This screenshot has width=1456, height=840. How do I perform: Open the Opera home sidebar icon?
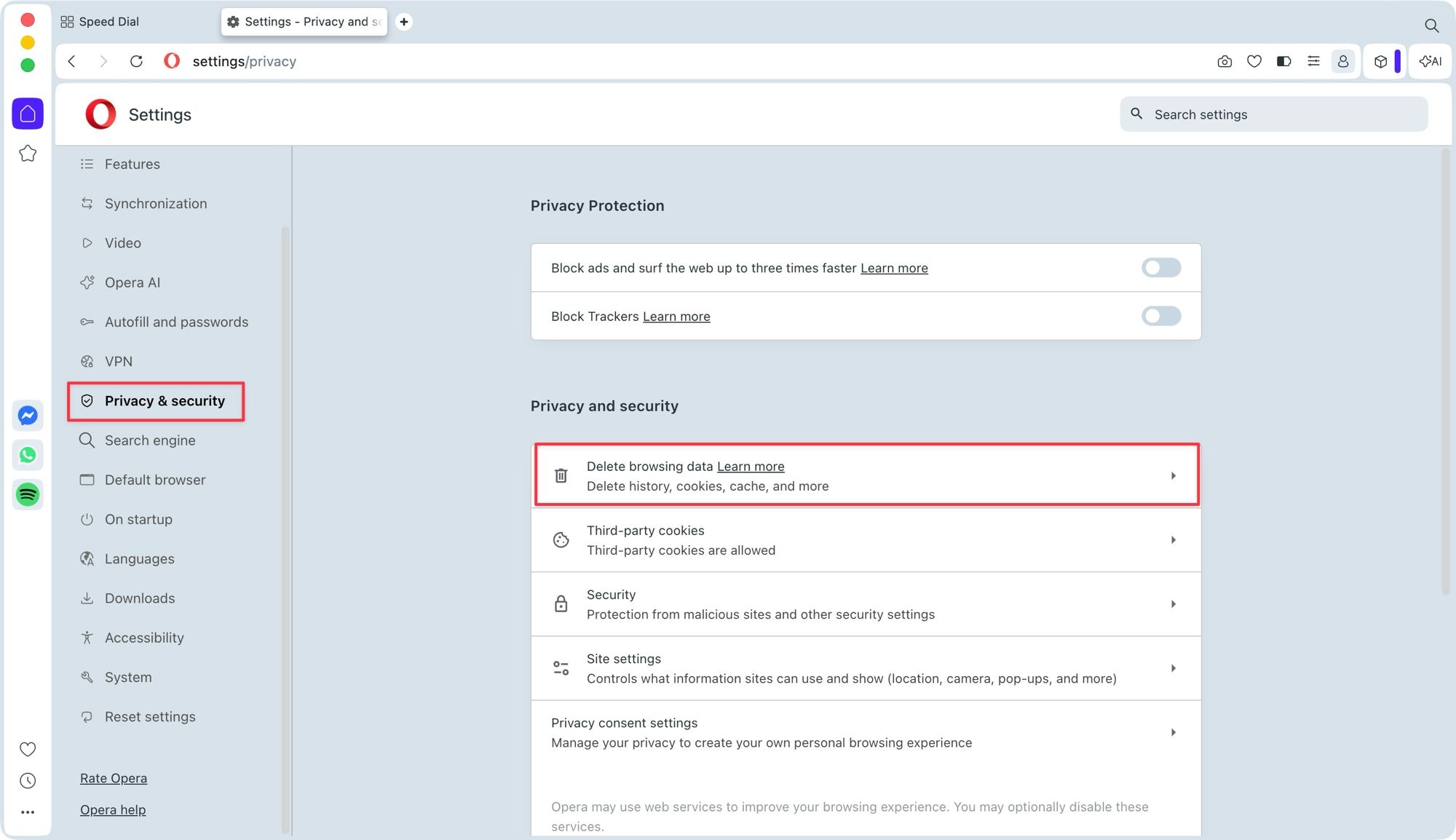click(x=28, y=114)
